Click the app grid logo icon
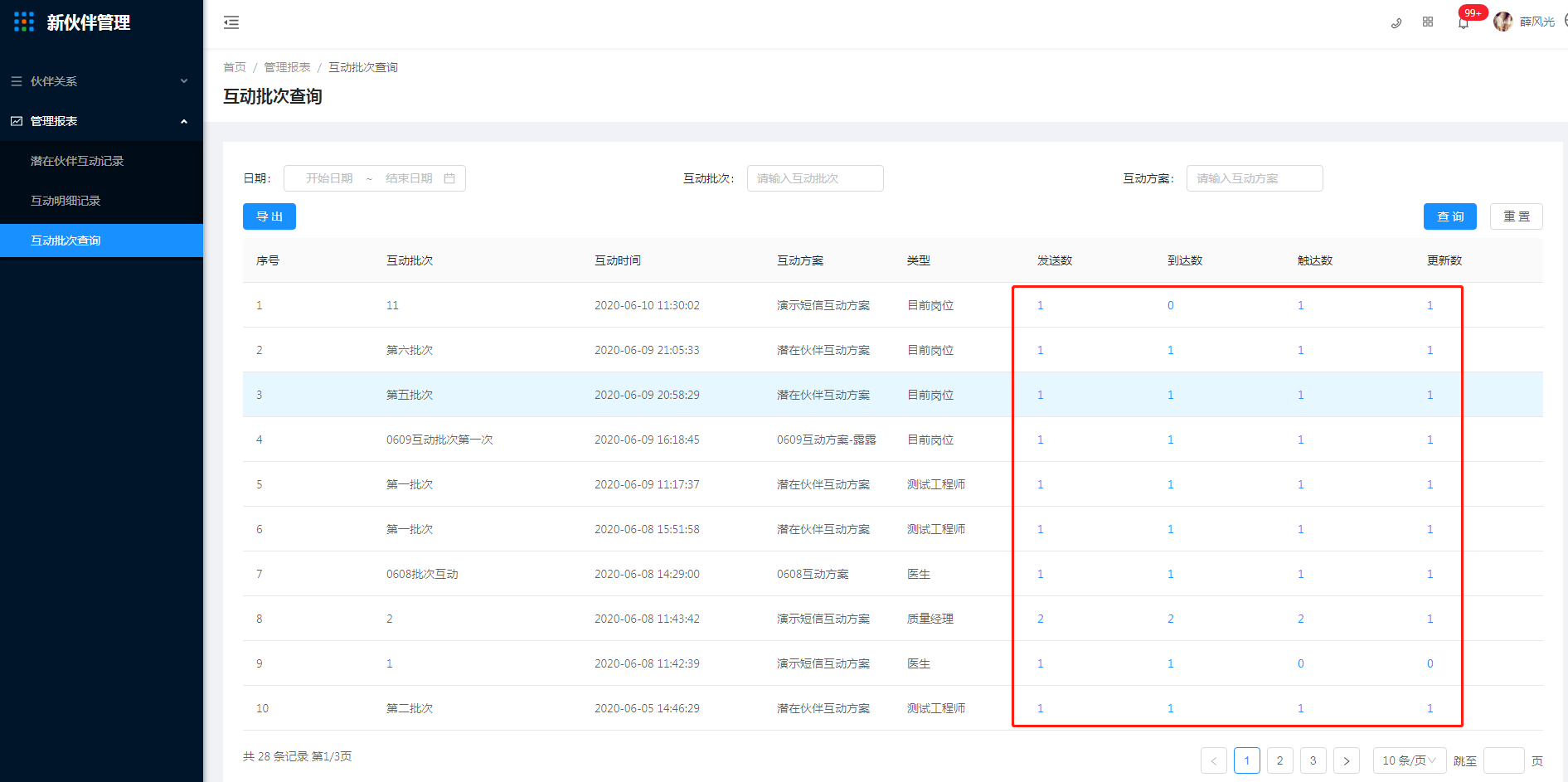 click(x=24, y=22)
